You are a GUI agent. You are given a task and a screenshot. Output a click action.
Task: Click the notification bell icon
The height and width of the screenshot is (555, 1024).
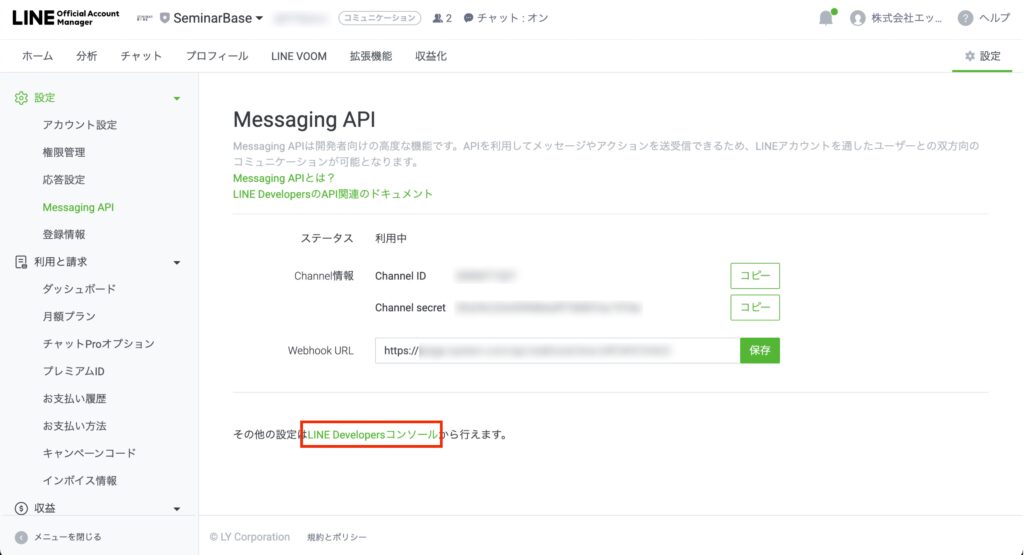[x=826, y=18]
